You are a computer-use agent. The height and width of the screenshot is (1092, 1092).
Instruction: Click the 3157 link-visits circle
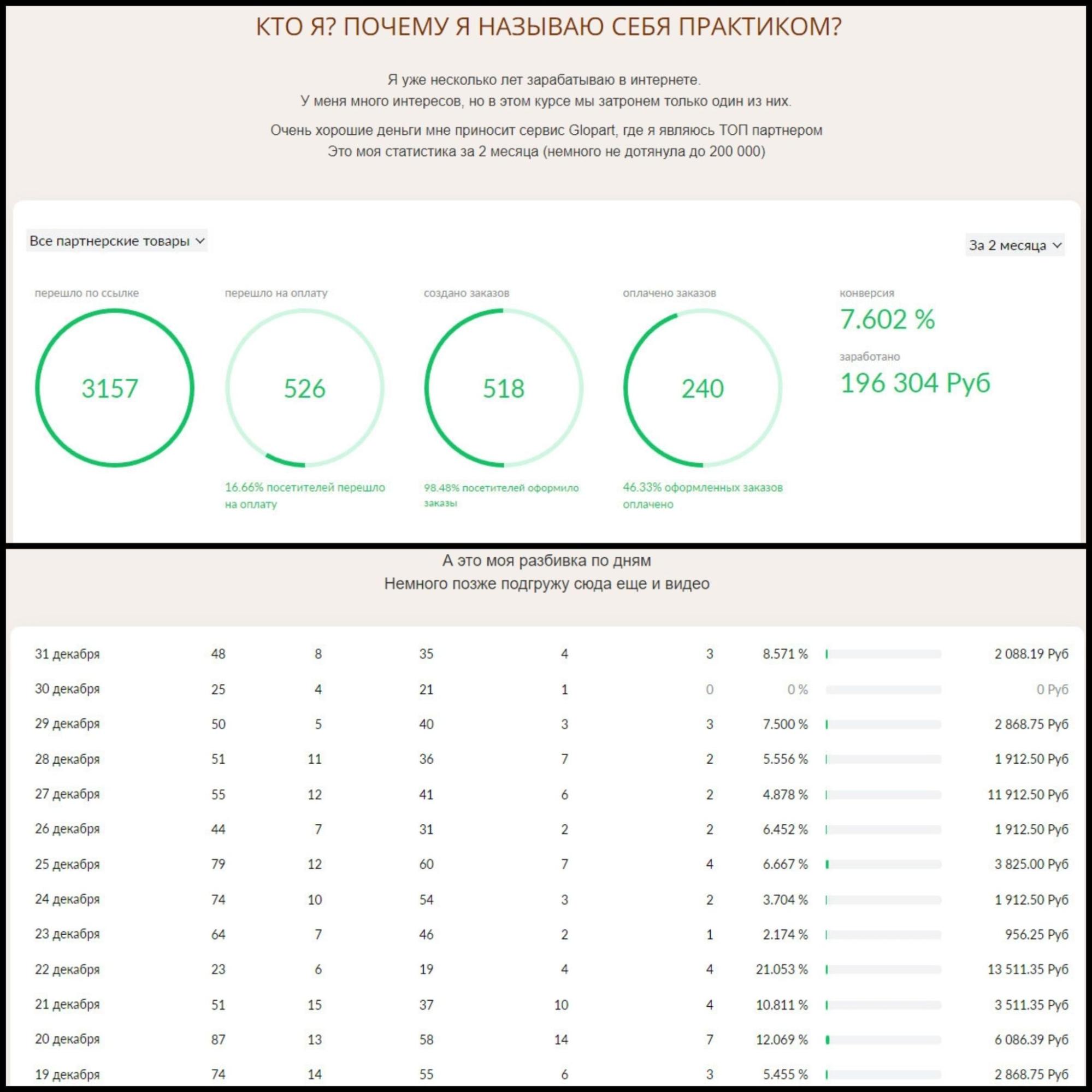(114, 388)
